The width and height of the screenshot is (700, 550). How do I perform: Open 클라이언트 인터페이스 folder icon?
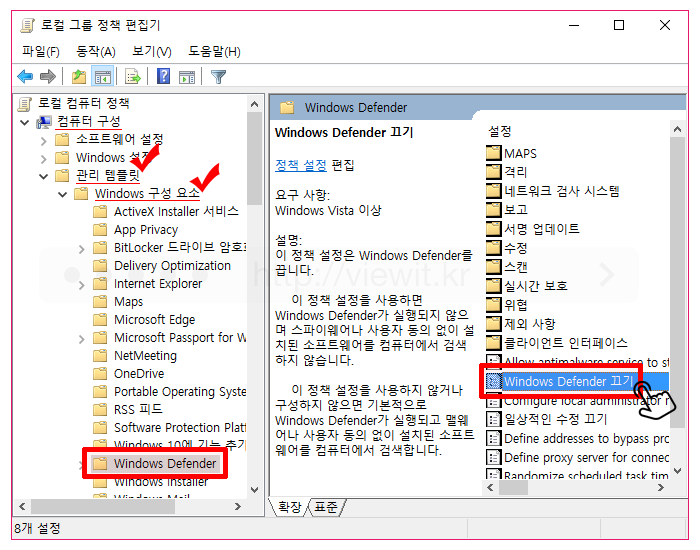[x=493, y=343]
